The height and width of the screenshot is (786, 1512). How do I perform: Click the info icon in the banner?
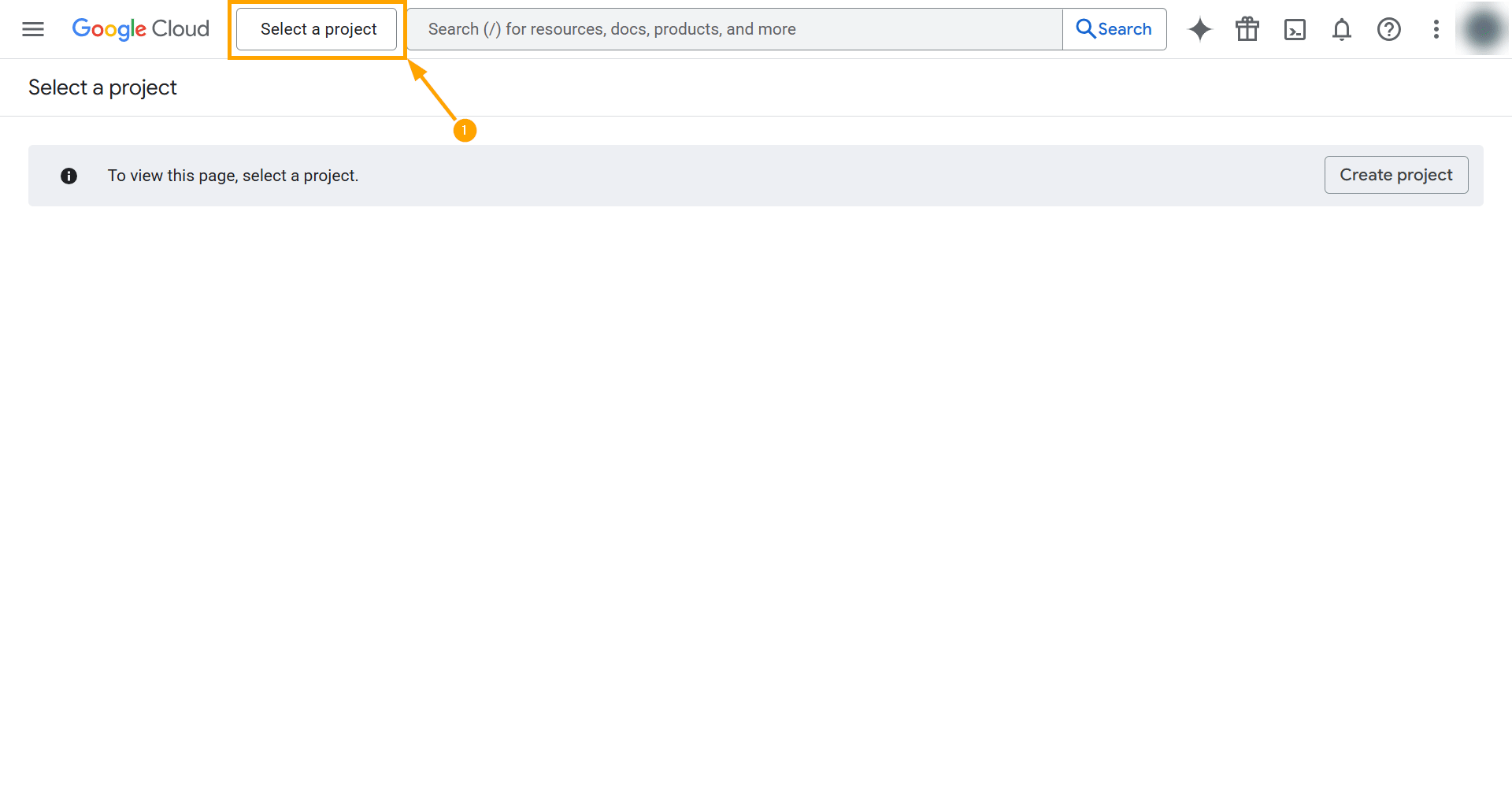pyautogui.click(x=69, y=176)
